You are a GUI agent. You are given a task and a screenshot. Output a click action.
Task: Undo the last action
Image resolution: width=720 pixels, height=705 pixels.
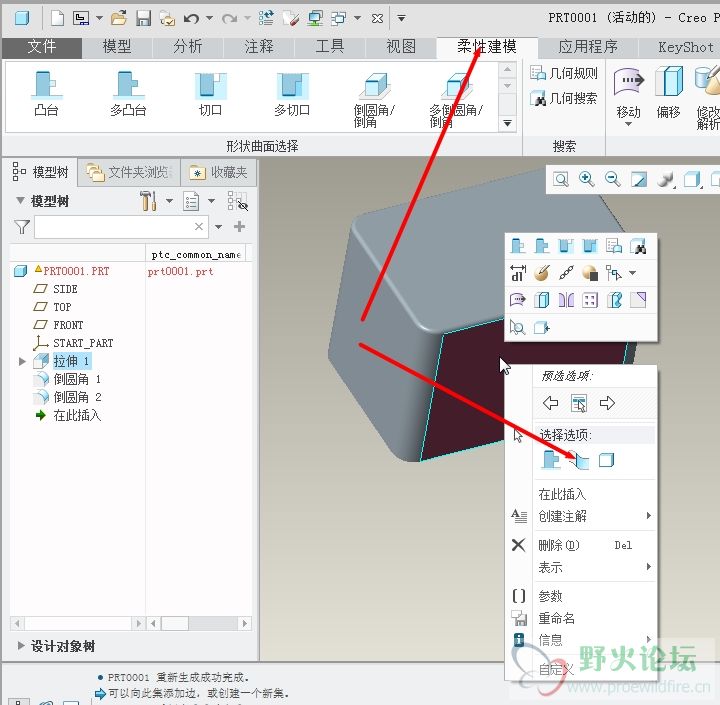(191, 18)
